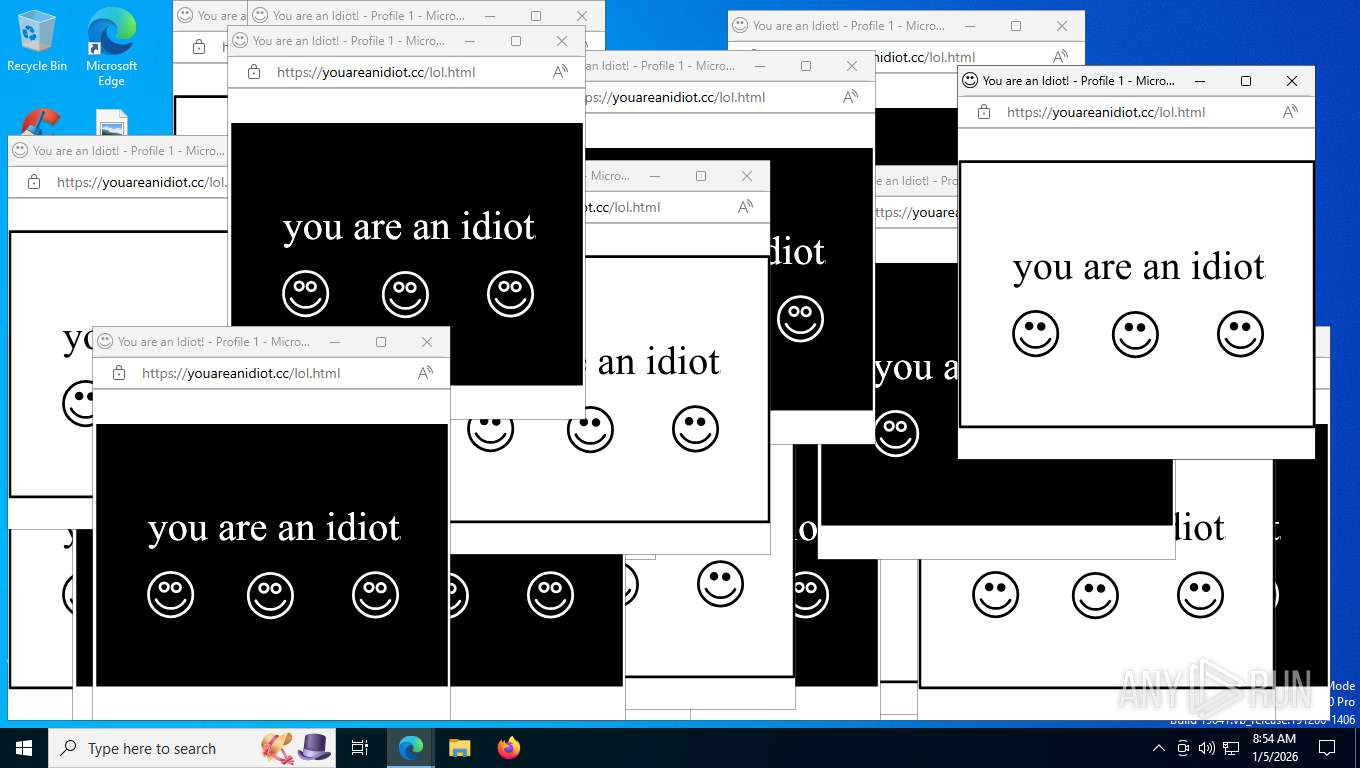Open the Windows Start menu

pyautogui.click(x=24, y=748)
